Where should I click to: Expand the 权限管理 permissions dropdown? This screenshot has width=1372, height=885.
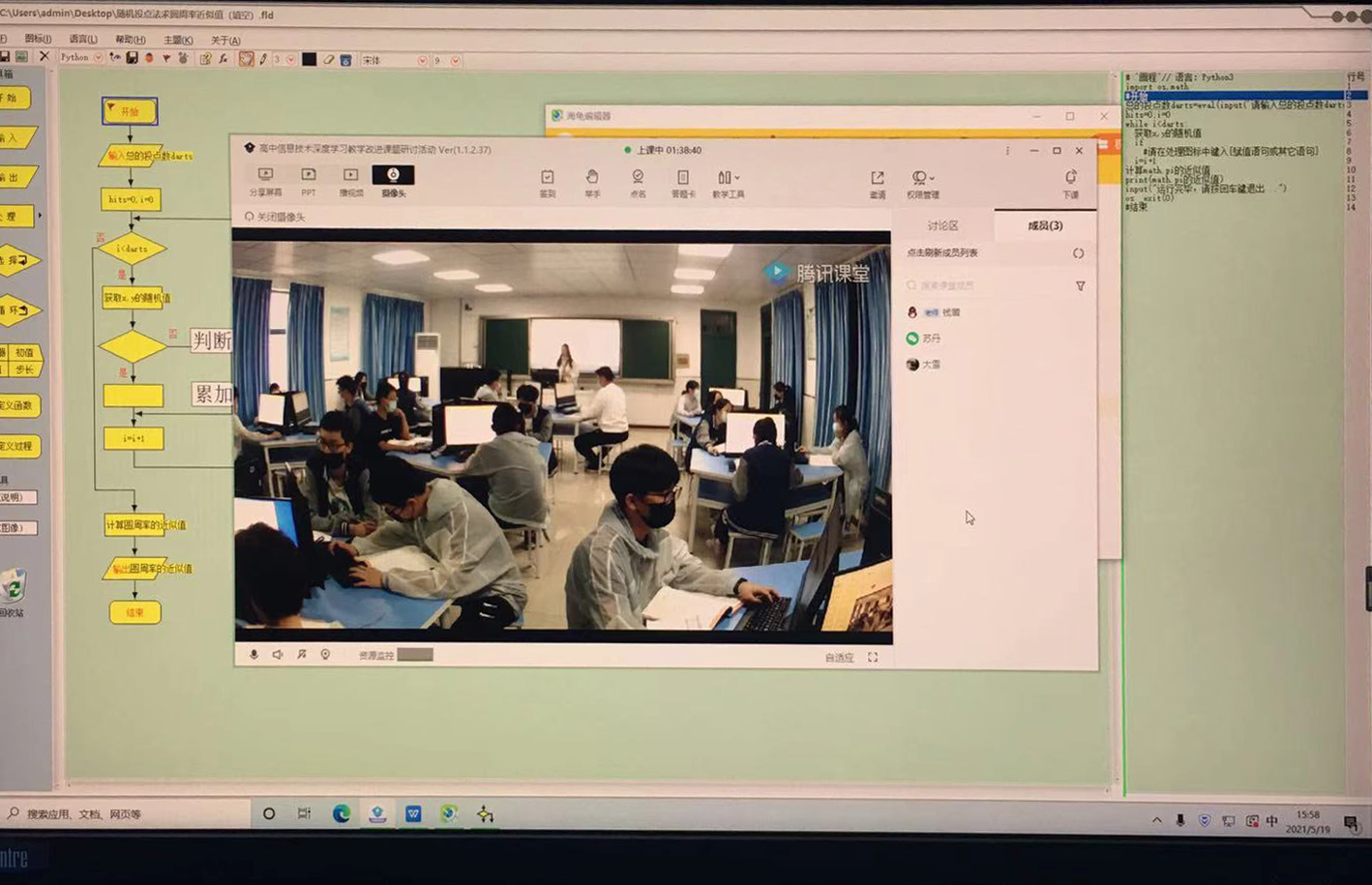(923, 182)
